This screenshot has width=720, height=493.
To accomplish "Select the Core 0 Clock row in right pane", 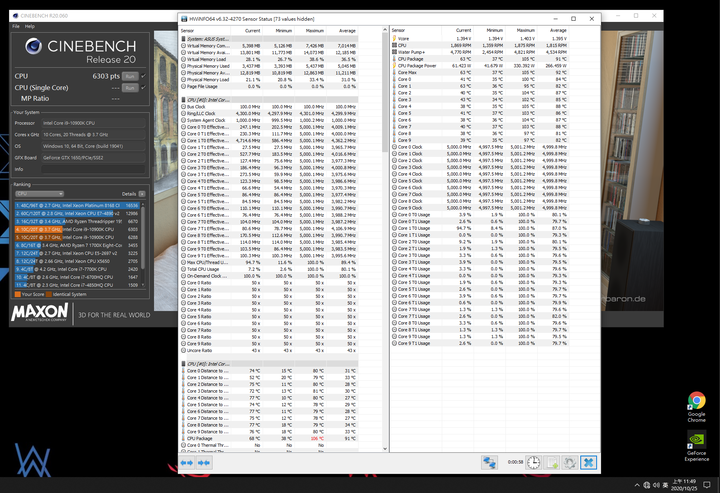I will (480, 147).
